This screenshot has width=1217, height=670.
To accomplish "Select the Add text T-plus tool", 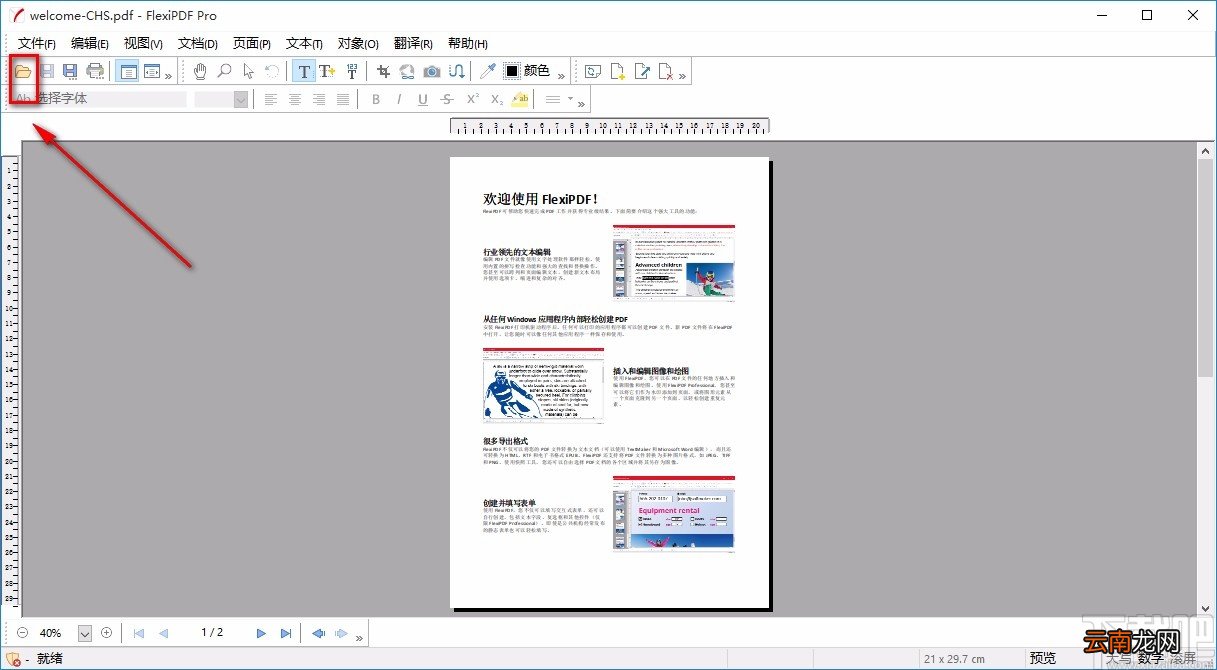I will tap(327, 71).
